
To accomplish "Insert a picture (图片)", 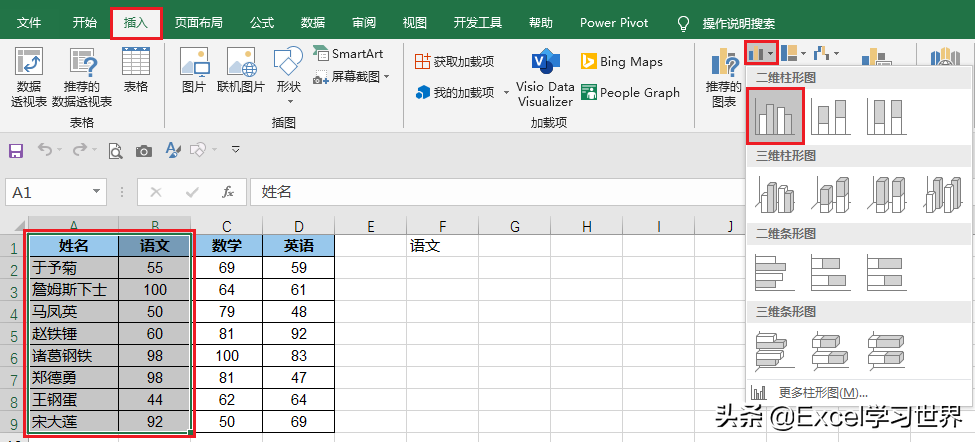I will coord(194,70).
